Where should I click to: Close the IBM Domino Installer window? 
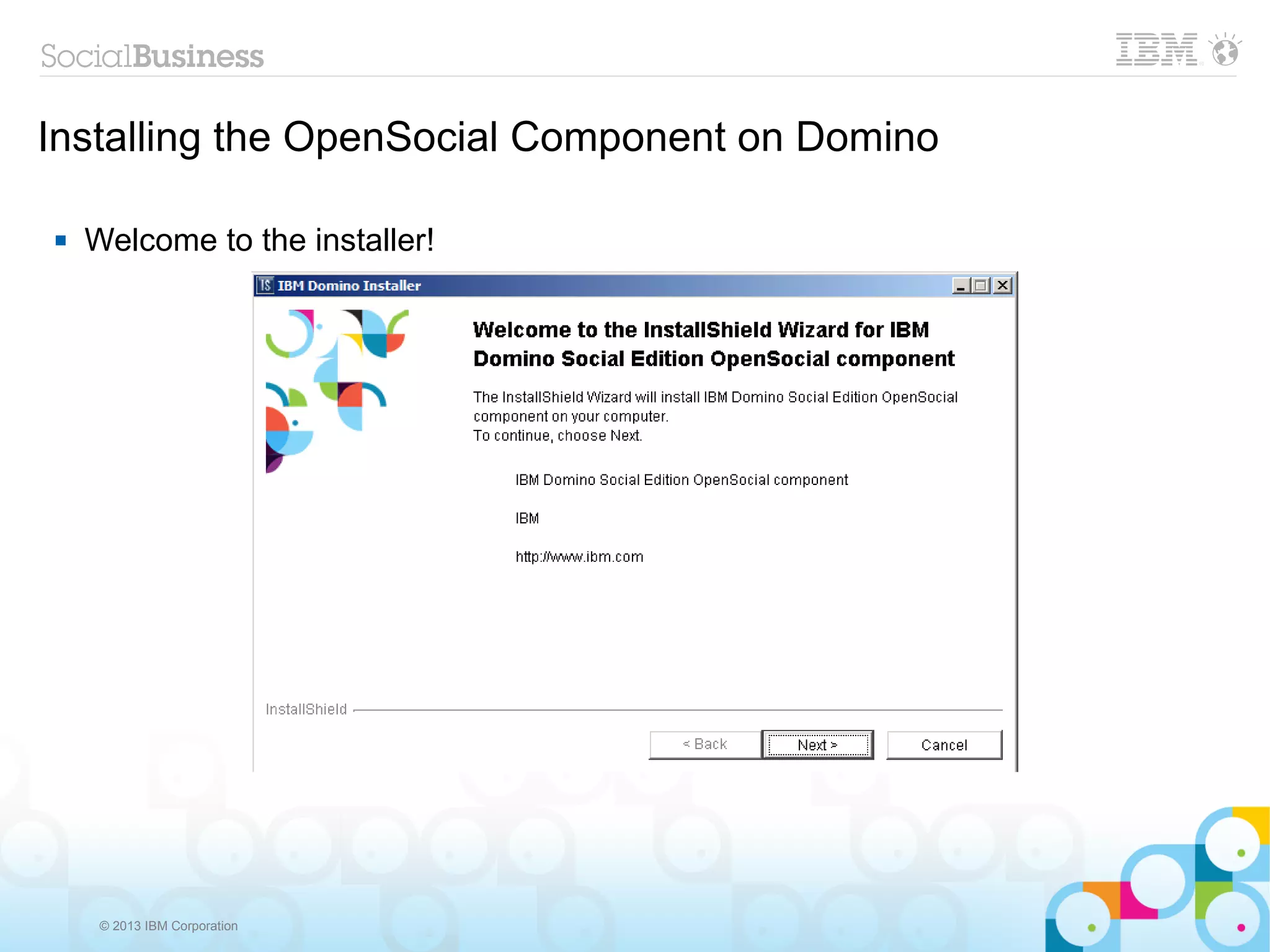click(x=1002, y=285)
